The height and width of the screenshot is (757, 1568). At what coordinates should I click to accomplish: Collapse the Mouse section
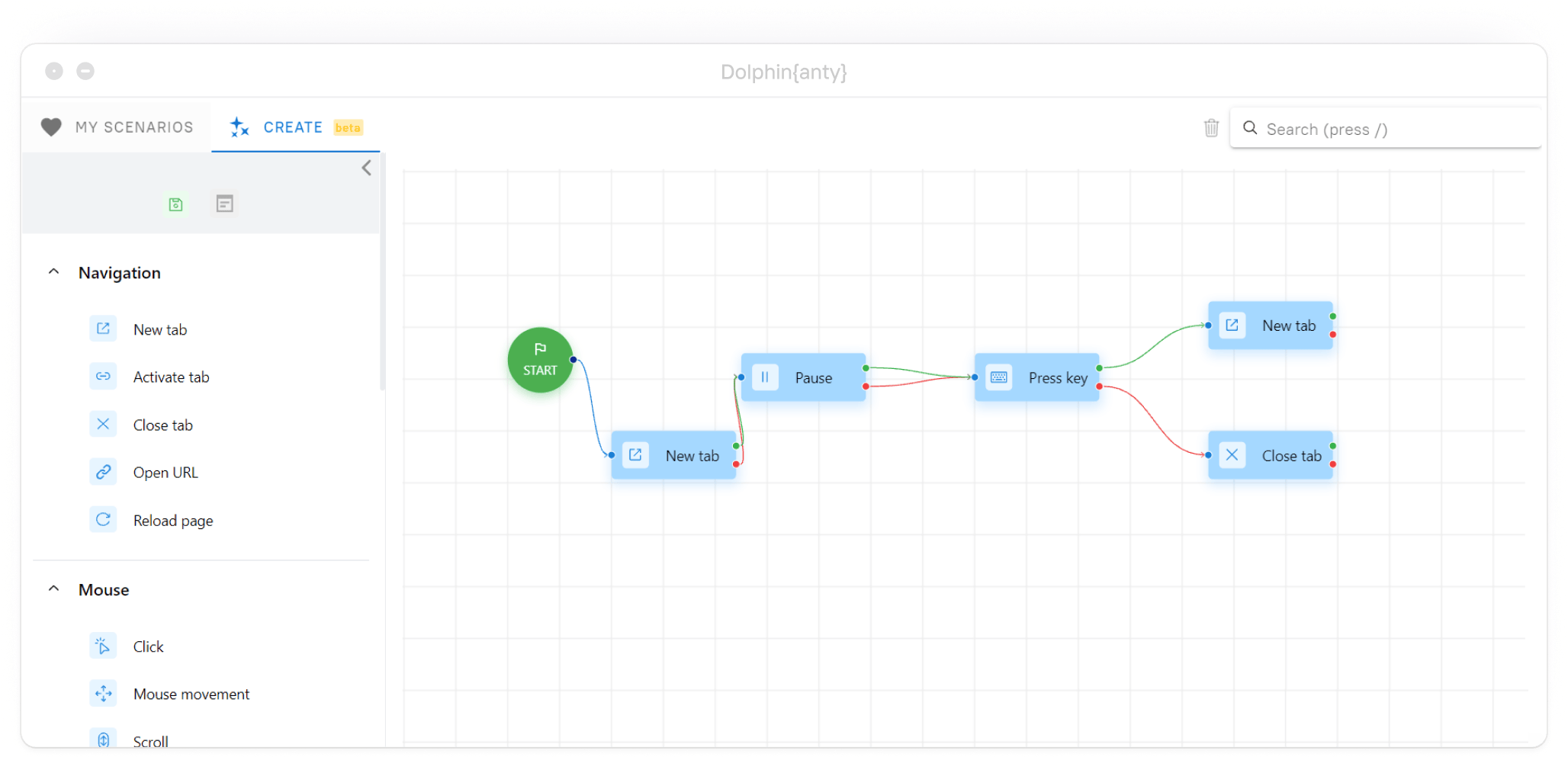pyautogui.click(x=54, y=589)
